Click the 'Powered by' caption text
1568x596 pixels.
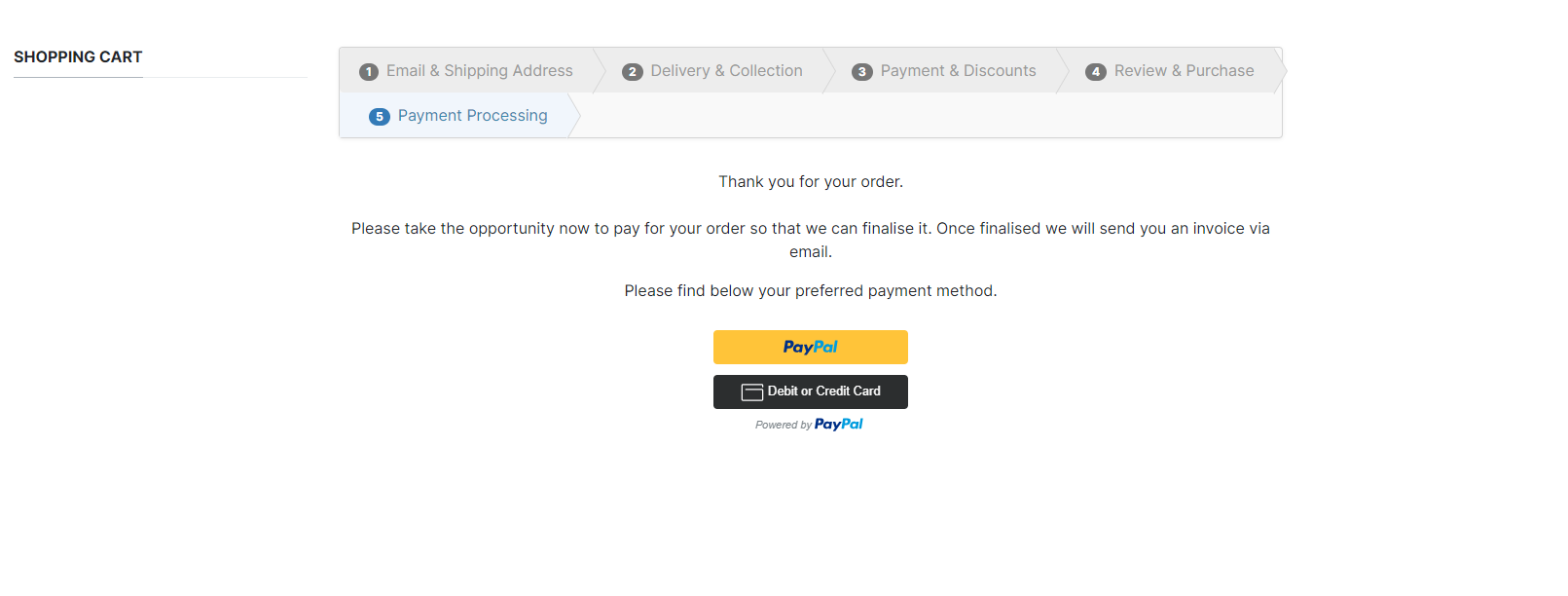pyautogui.click(x=783, y=426)
